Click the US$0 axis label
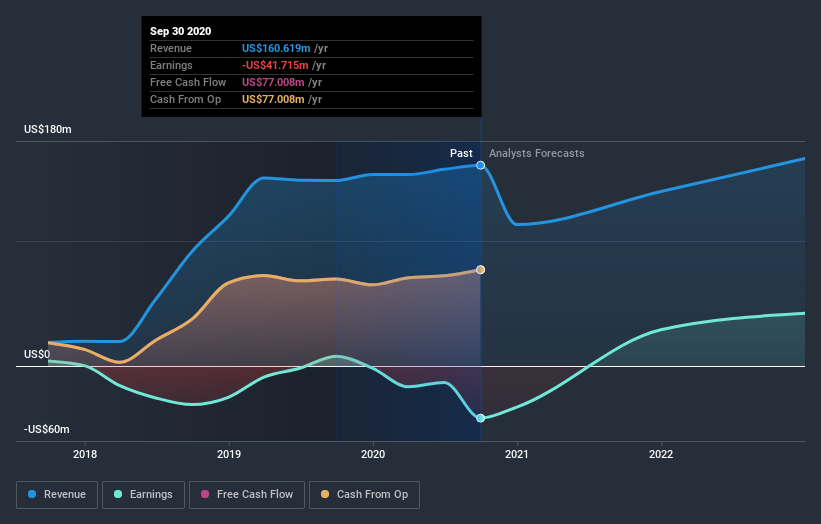This screenshot has height=524, width=821. pos(37,354)
